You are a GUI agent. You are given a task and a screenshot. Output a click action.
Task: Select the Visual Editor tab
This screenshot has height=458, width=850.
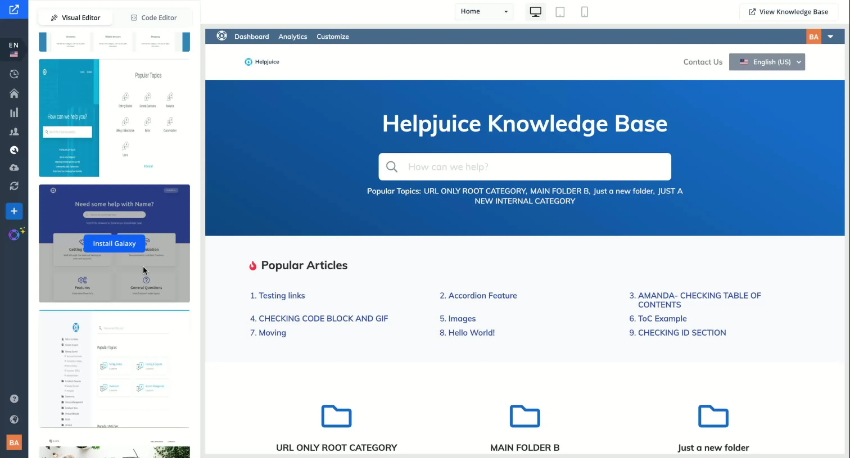[76, 17]
